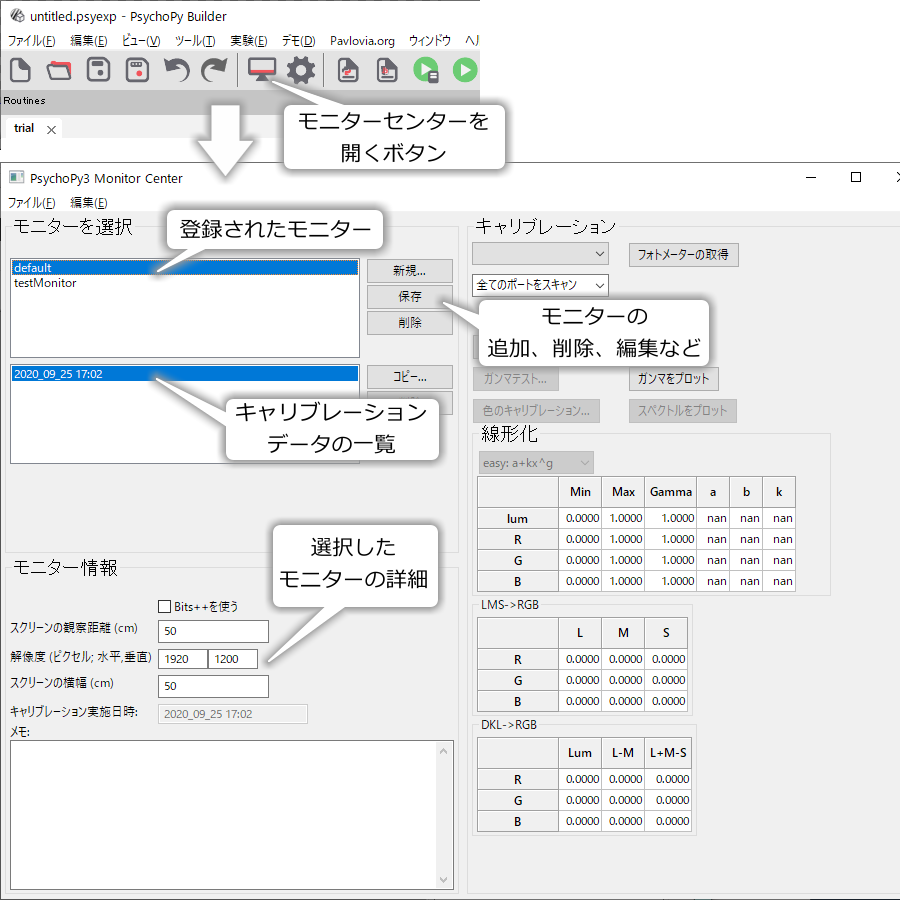Viewport: 900px width, 900px height.
Task: Toggle the Bits++を使う checkbox
Action: (x=165, y=607)
